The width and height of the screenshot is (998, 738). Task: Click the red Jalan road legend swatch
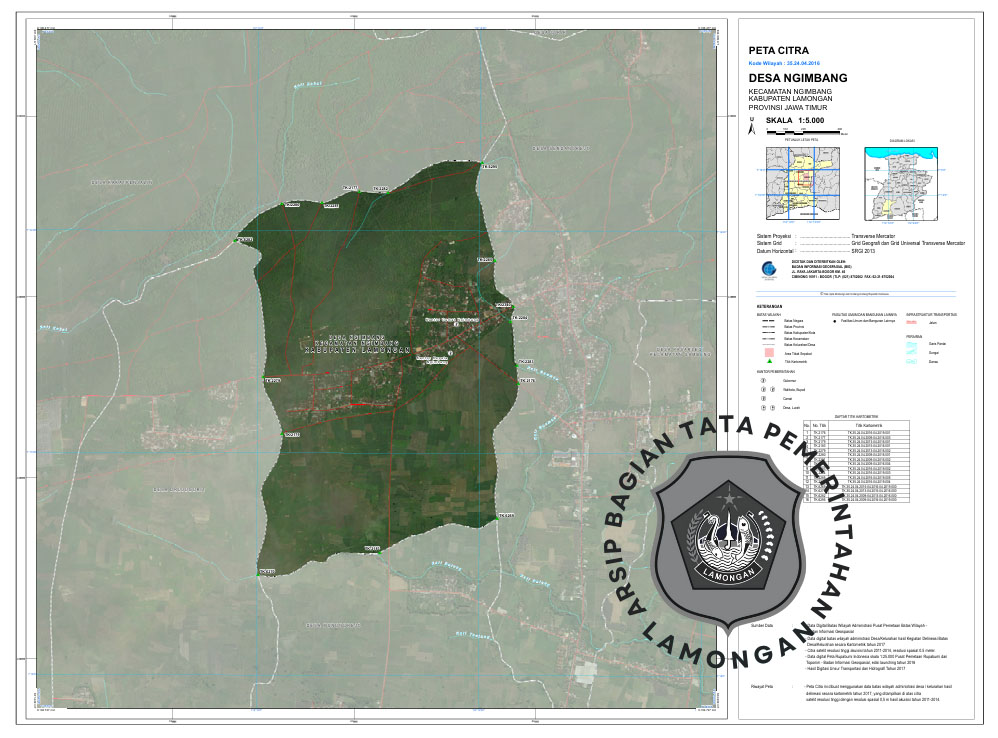click(x=911, y=322)
